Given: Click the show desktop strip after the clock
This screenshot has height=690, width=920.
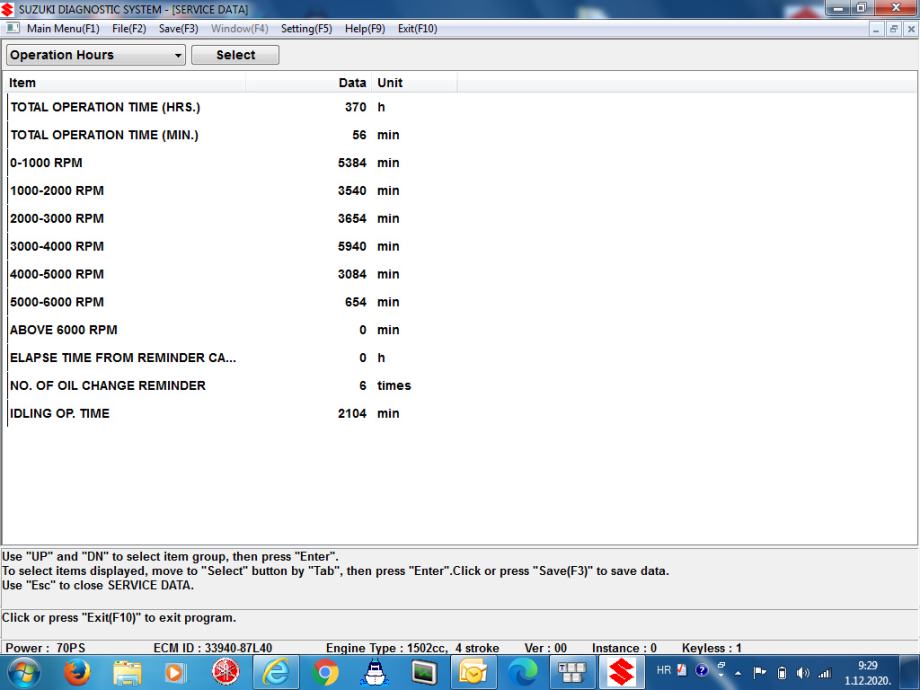Looking at the screenshot, I should click(x=911, y=672).
